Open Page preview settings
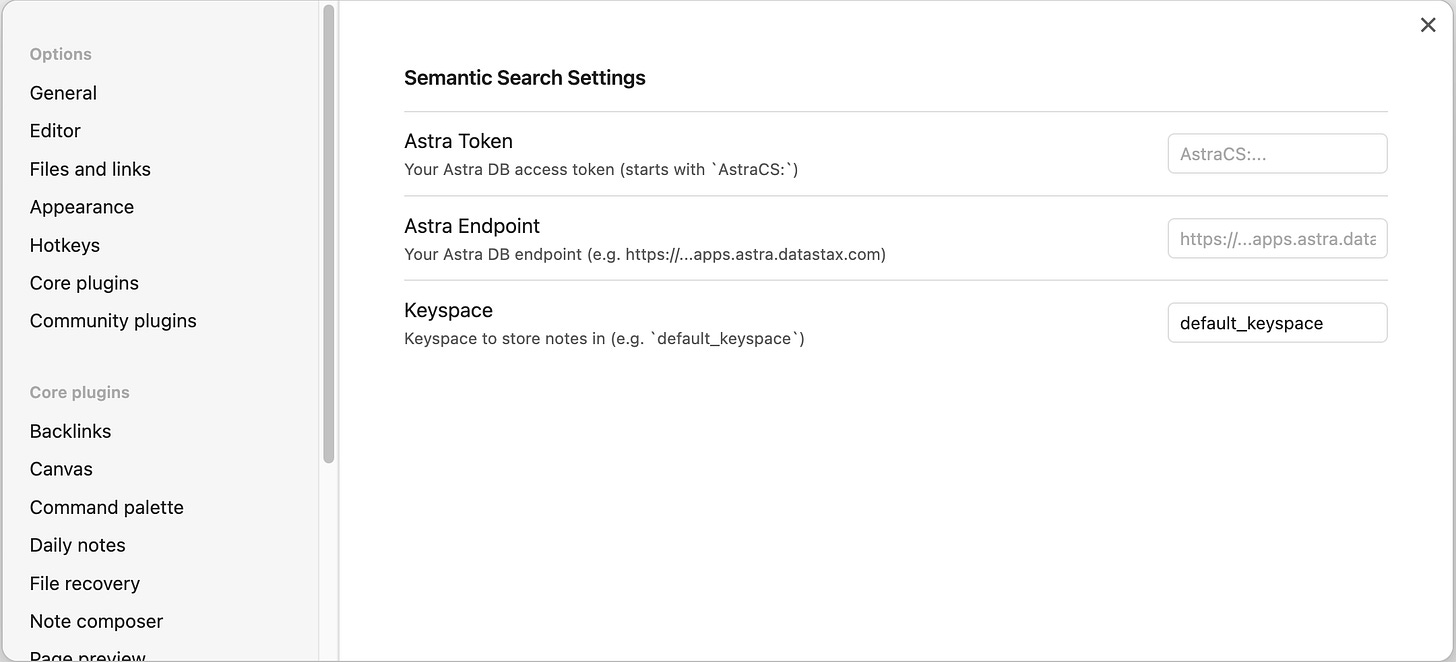This screenshot has width=1456, height=662. click(88, 655)
